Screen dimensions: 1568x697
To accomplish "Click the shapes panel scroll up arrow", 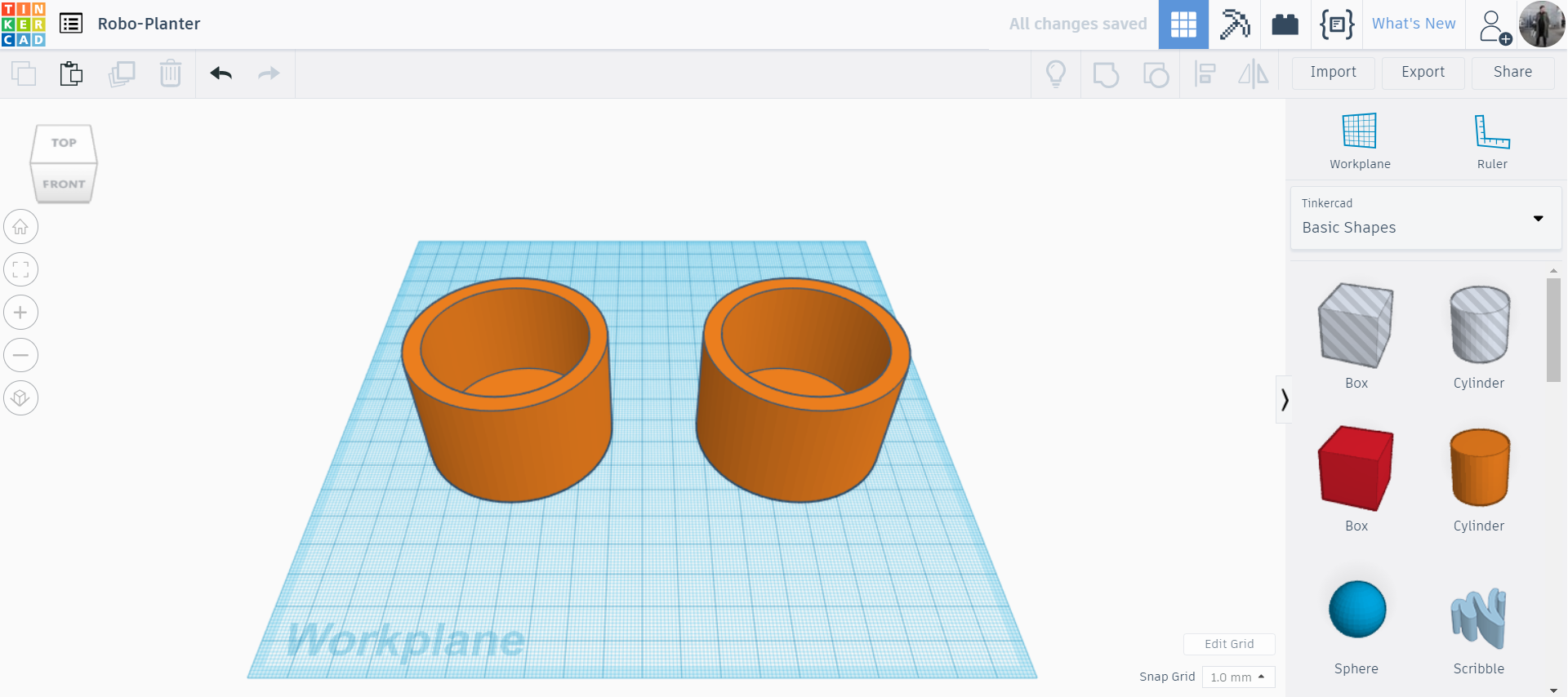I will (1553, 270).
